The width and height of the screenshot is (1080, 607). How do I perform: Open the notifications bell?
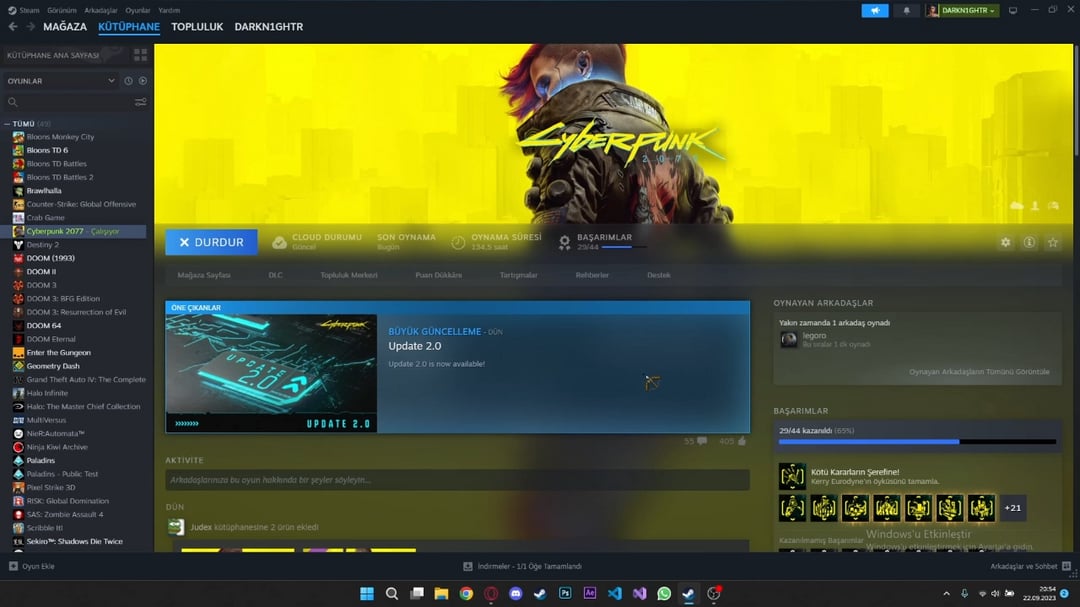[x=906, y=10]
